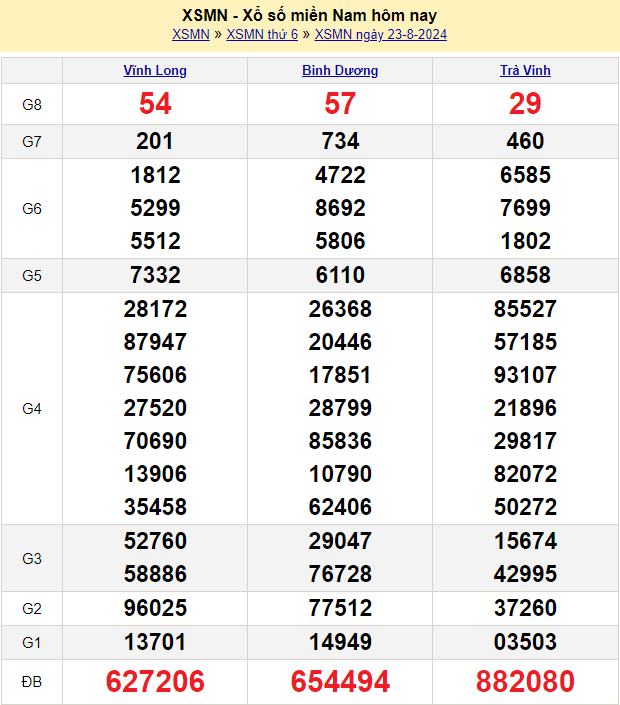Open the XSMN breadcrumb link
The image size is (620, 705).
point(191,35)
